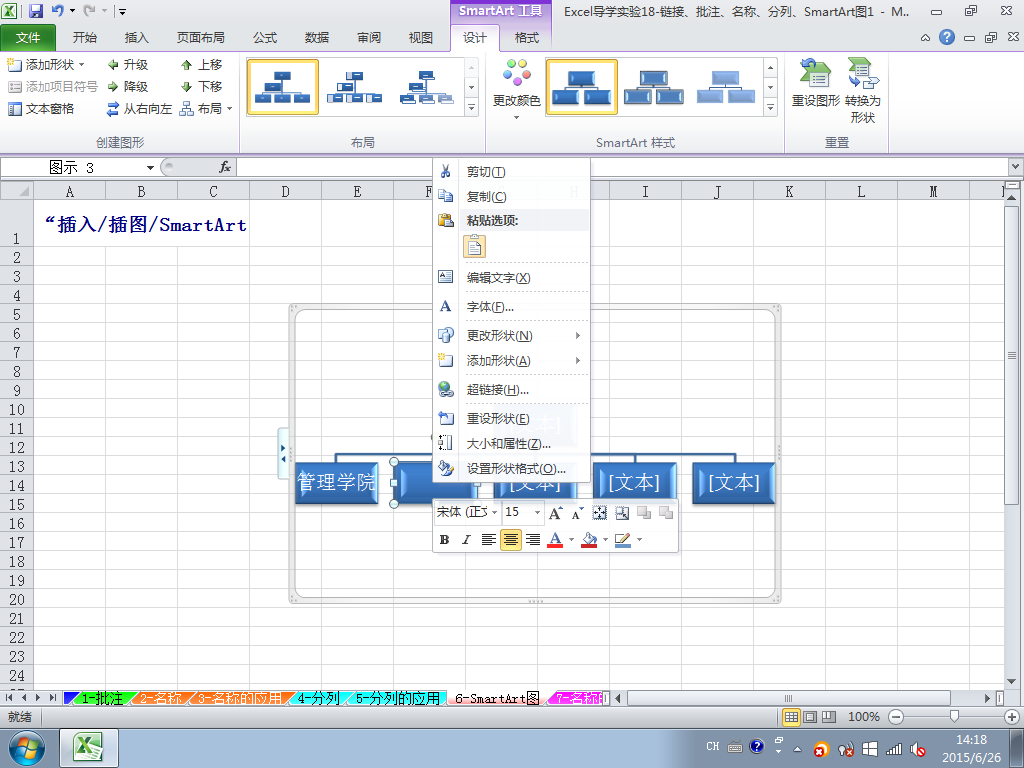This screenshot has height=768, width=1024.
Task: Click the zoom in plus button
Action: pyautogui.click(x=1012, y=717)
